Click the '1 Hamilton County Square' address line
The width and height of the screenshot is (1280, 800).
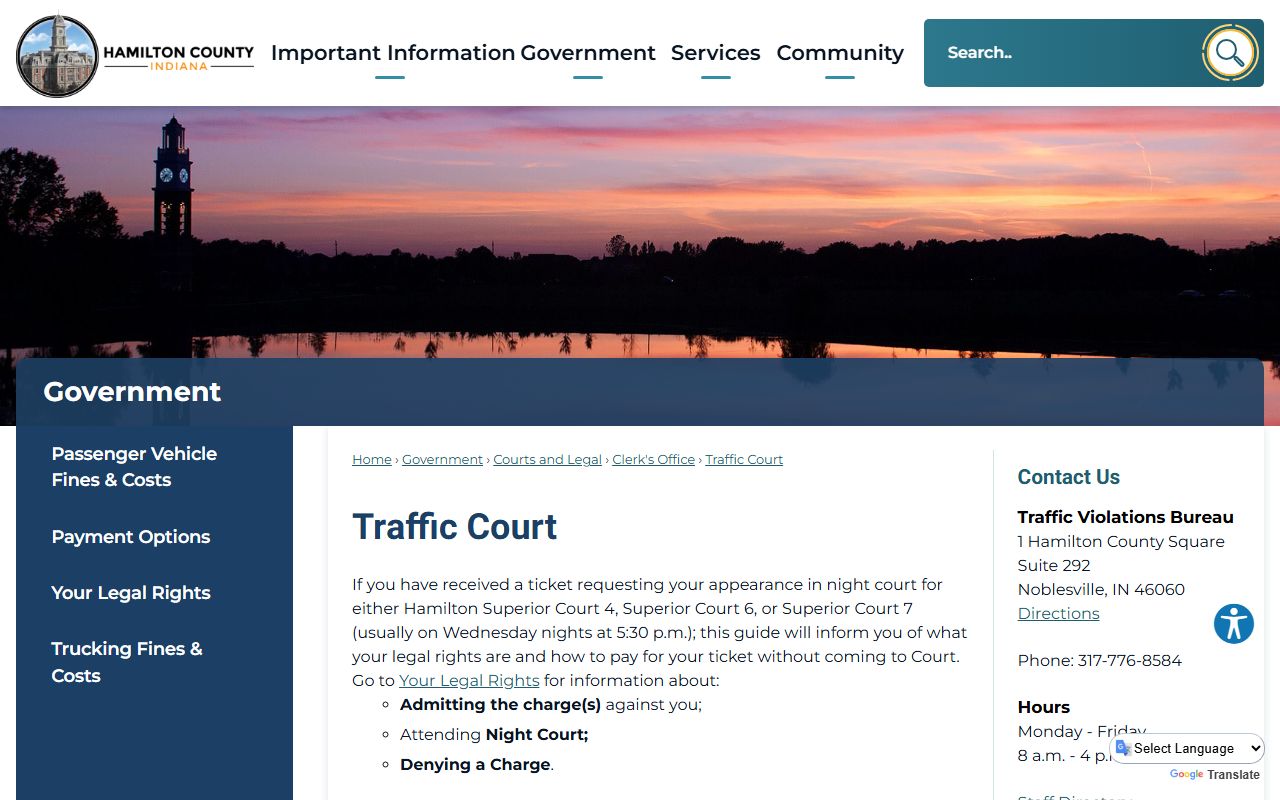click(x=1121, y=542)
